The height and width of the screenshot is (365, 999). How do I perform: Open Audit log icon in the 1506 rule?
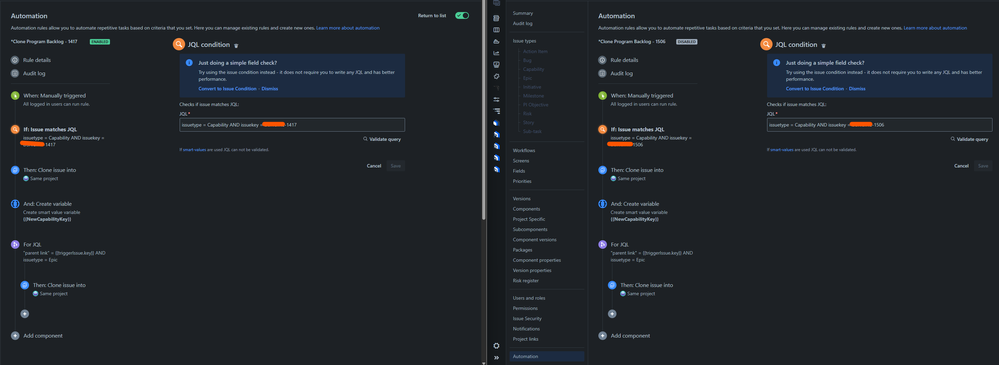[x=602, y=73]
